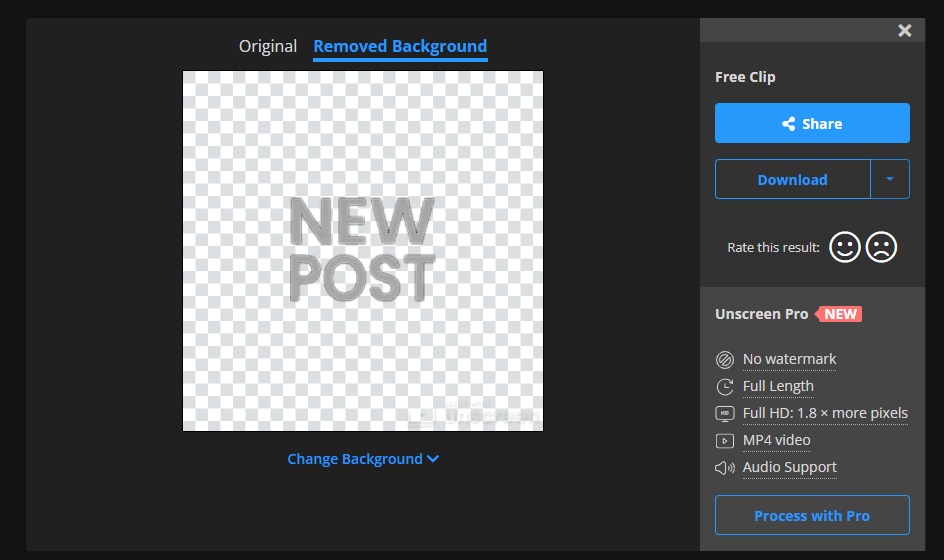Open the MP4 video feature link

777,441
